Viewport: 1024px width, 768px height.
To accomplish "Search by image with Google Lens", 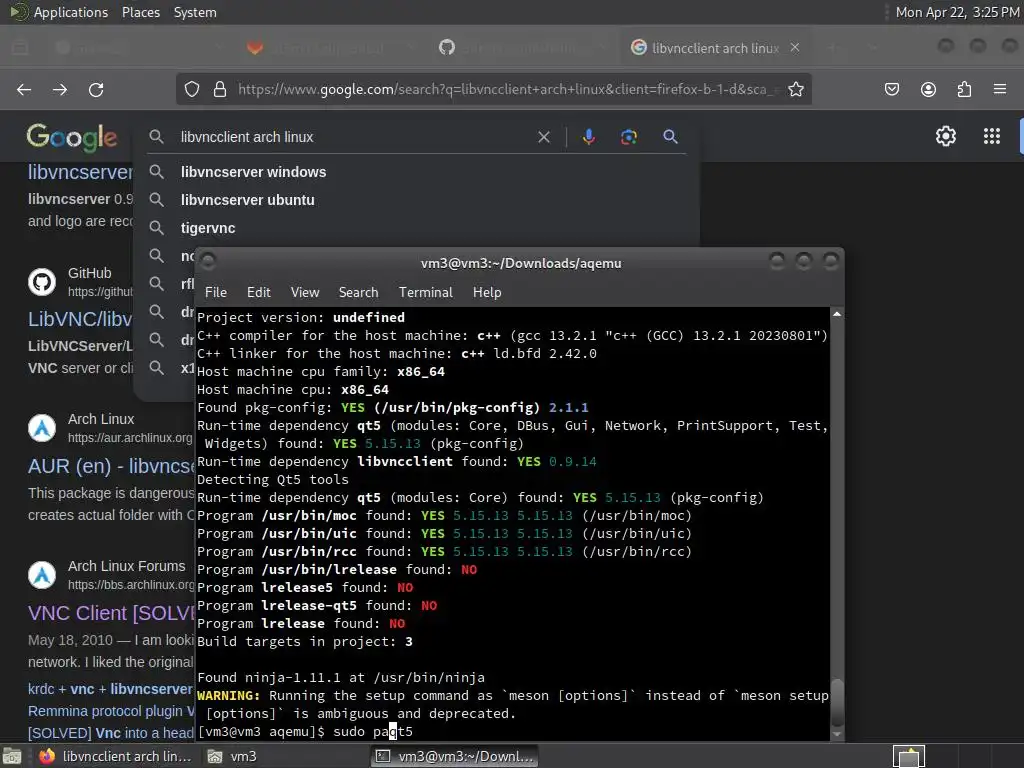I will click(x=628, y=136).
